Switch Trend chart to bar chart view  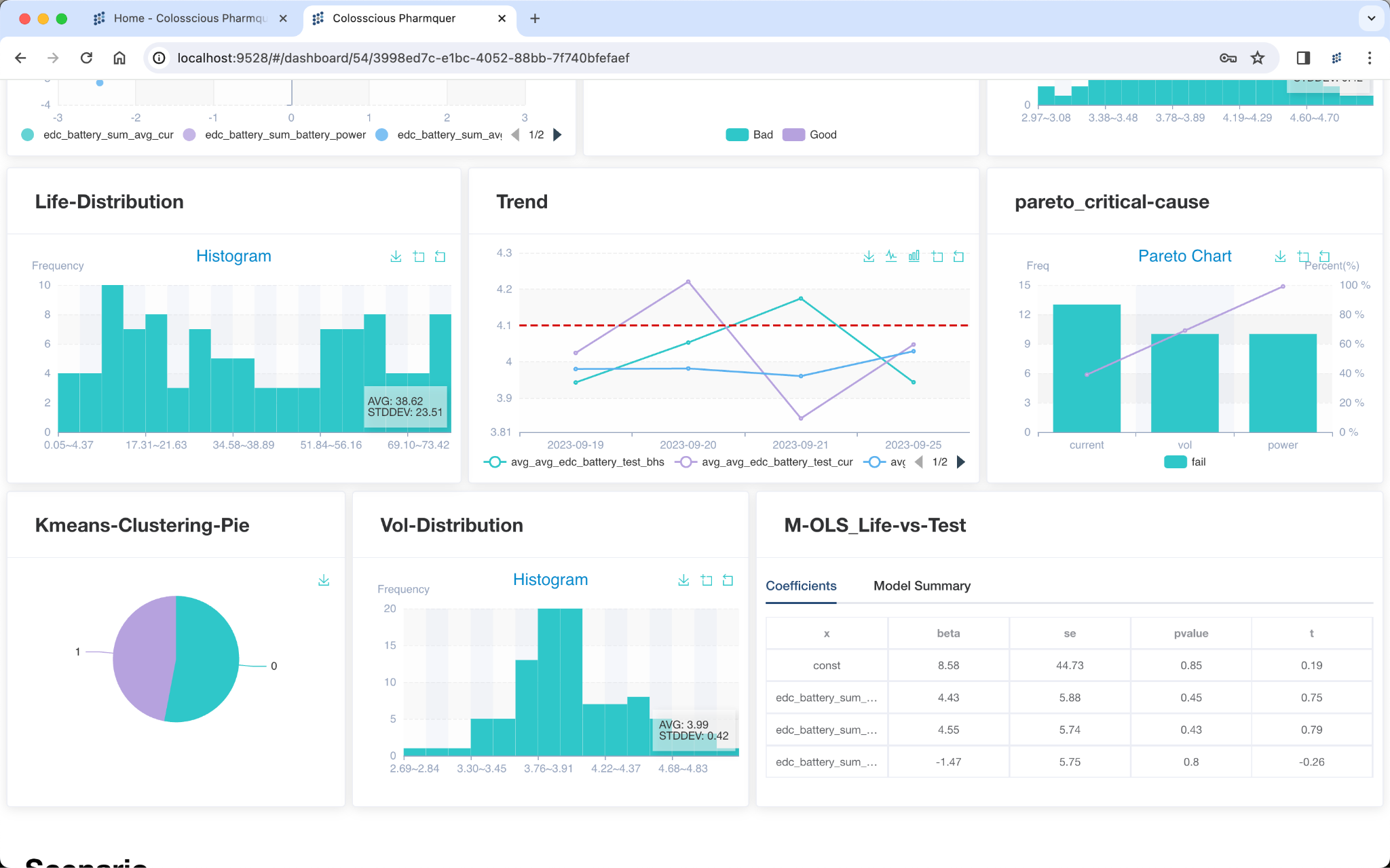(914, 256)
